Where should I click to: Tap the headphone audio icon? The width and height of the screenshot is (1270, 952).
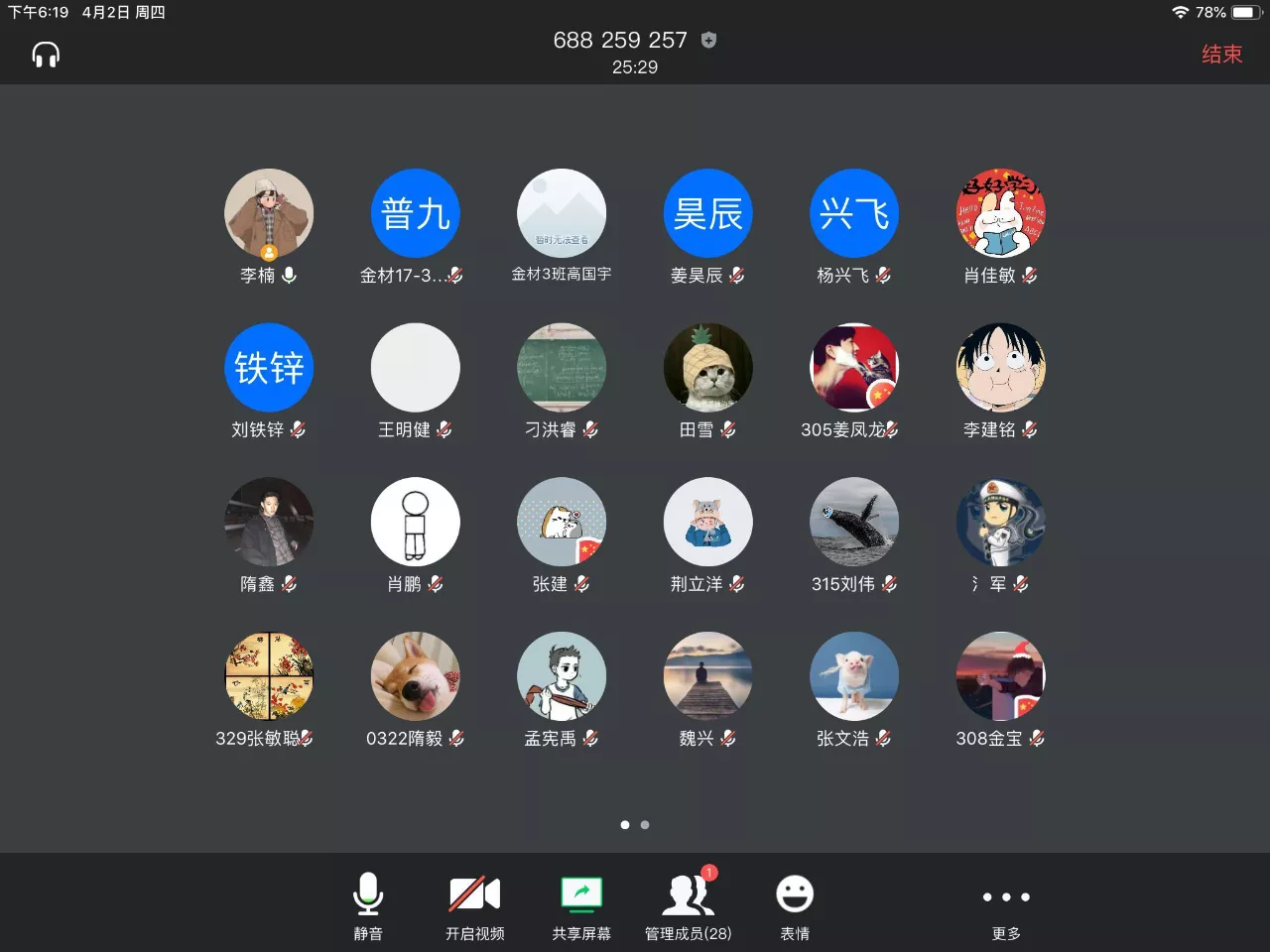46,55
